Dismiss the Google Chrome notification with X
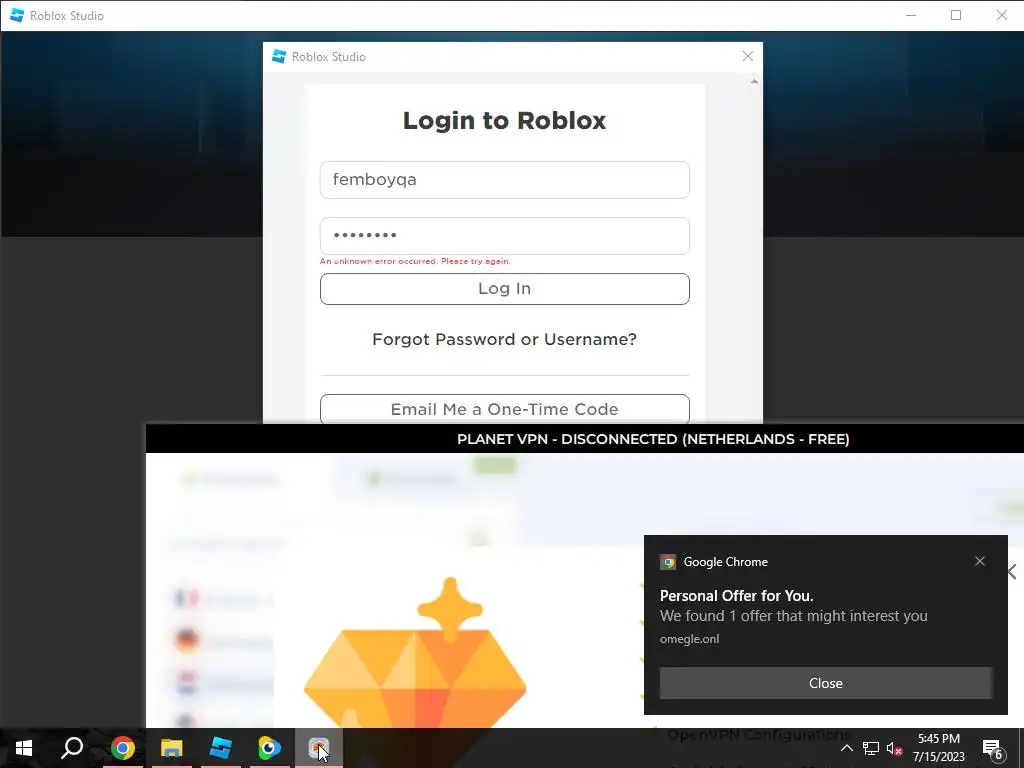1024x768 pixels. point(980,561)
